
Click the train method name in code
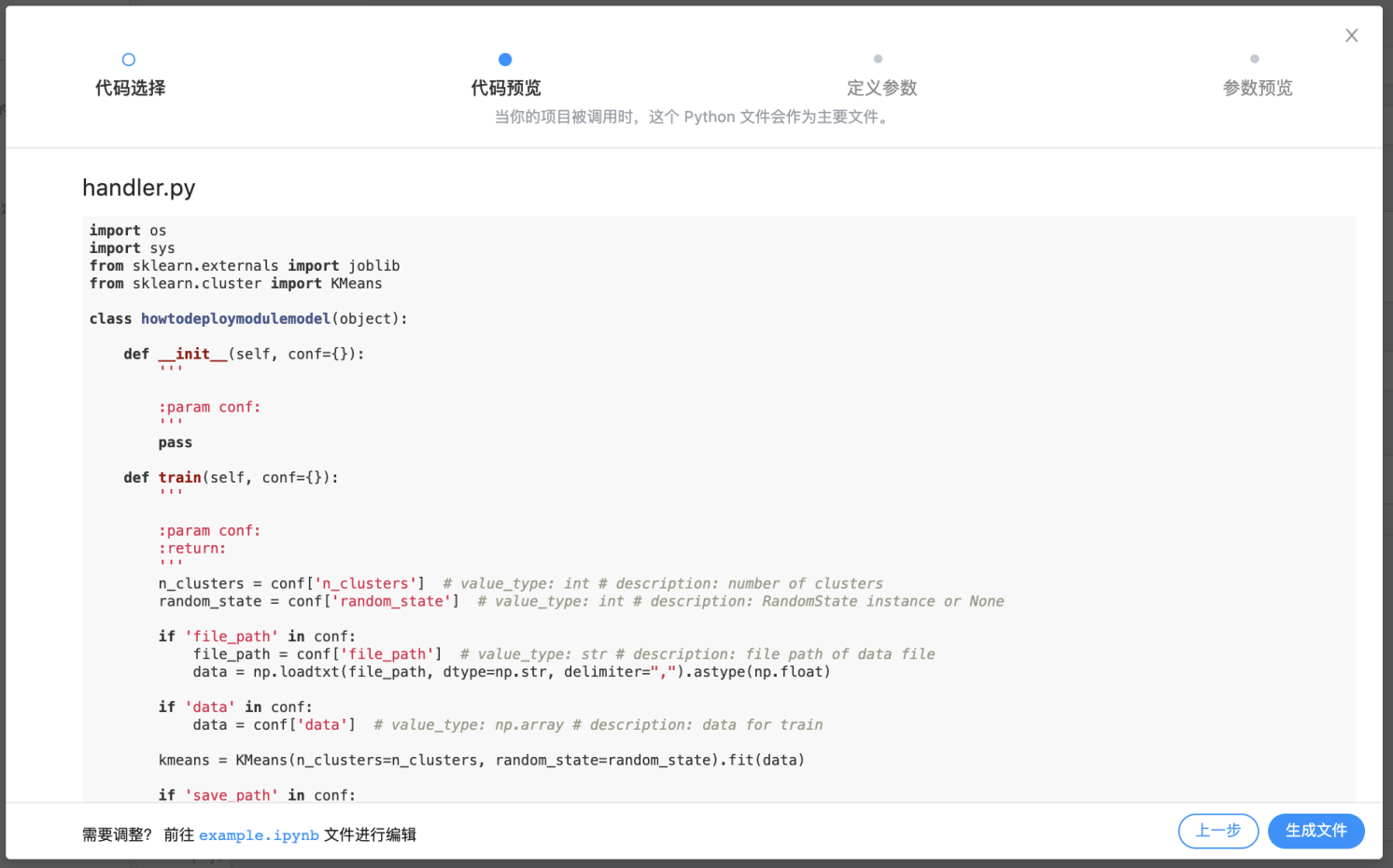[179, 478]
